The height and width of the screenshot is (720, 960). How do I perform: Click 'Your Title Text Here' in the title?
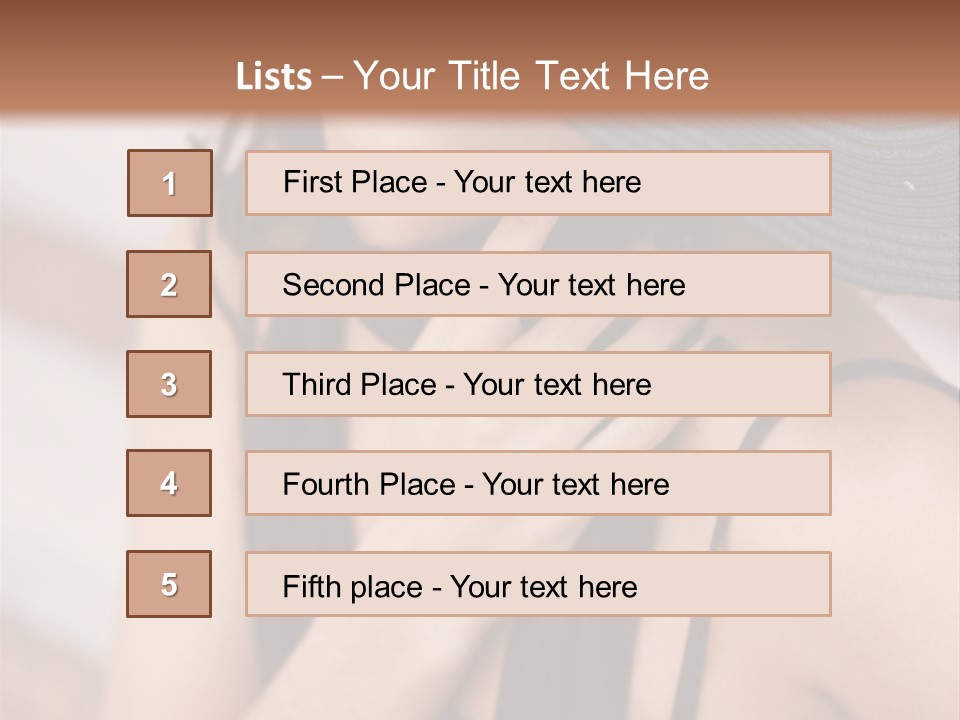click(x=531, y=76)
